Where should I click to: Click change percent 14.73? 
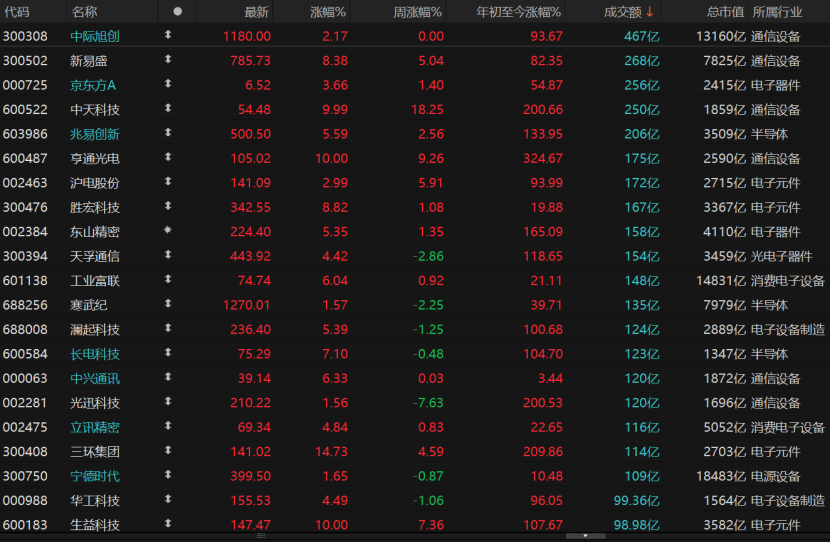tap(331, 452)
